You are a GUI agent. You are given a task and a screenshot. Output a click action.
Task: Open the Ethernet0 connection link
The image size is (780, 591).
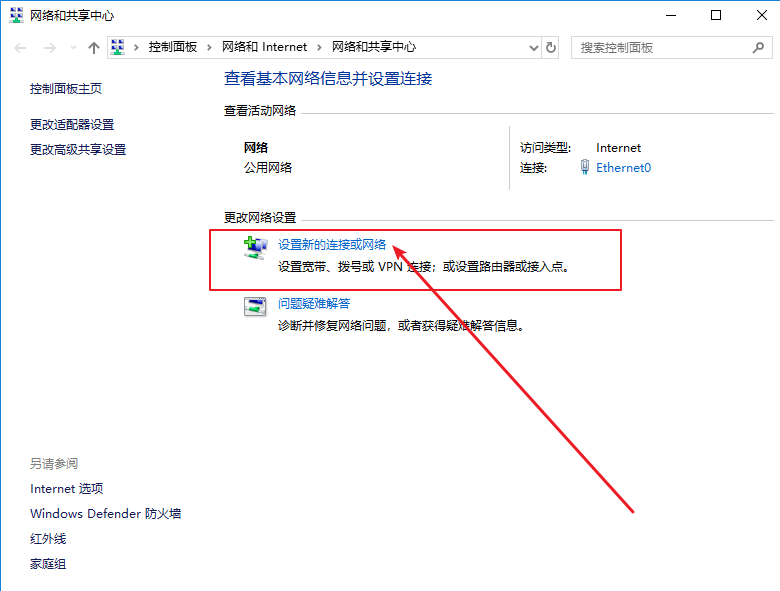point(623,168)
